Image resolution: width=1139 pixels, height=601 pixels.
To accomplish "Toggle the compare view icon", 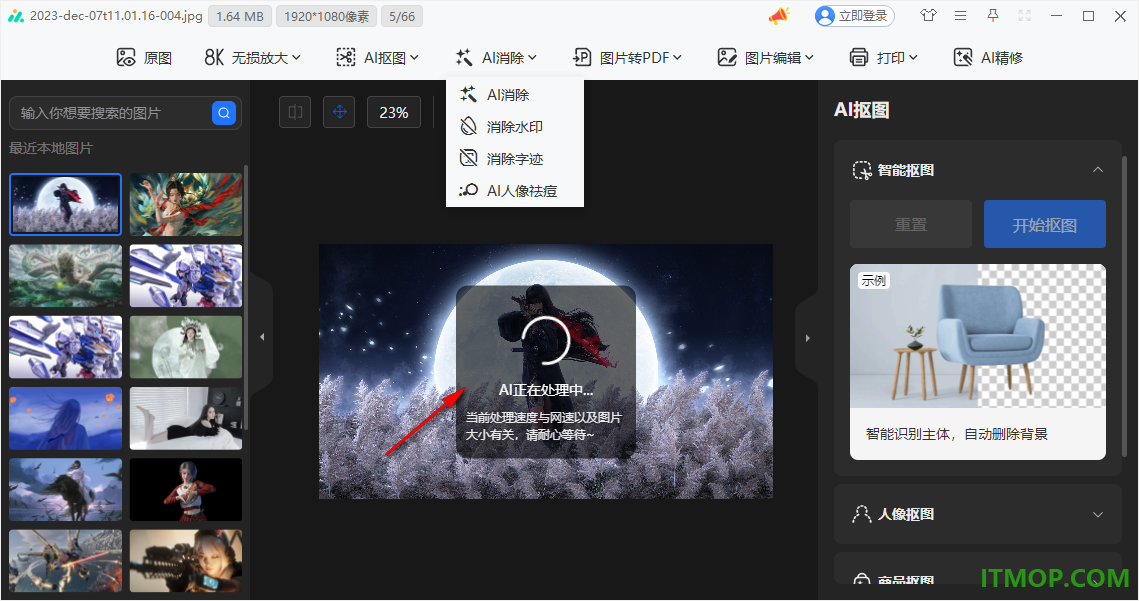I will coord(295,112).
